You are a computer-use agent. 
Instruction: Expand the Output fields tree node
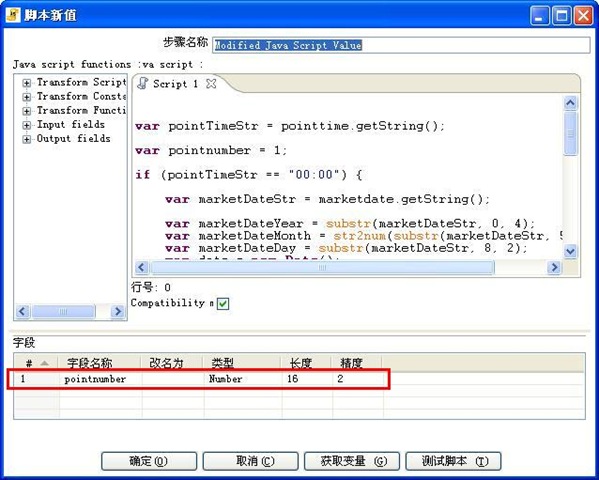26,139
